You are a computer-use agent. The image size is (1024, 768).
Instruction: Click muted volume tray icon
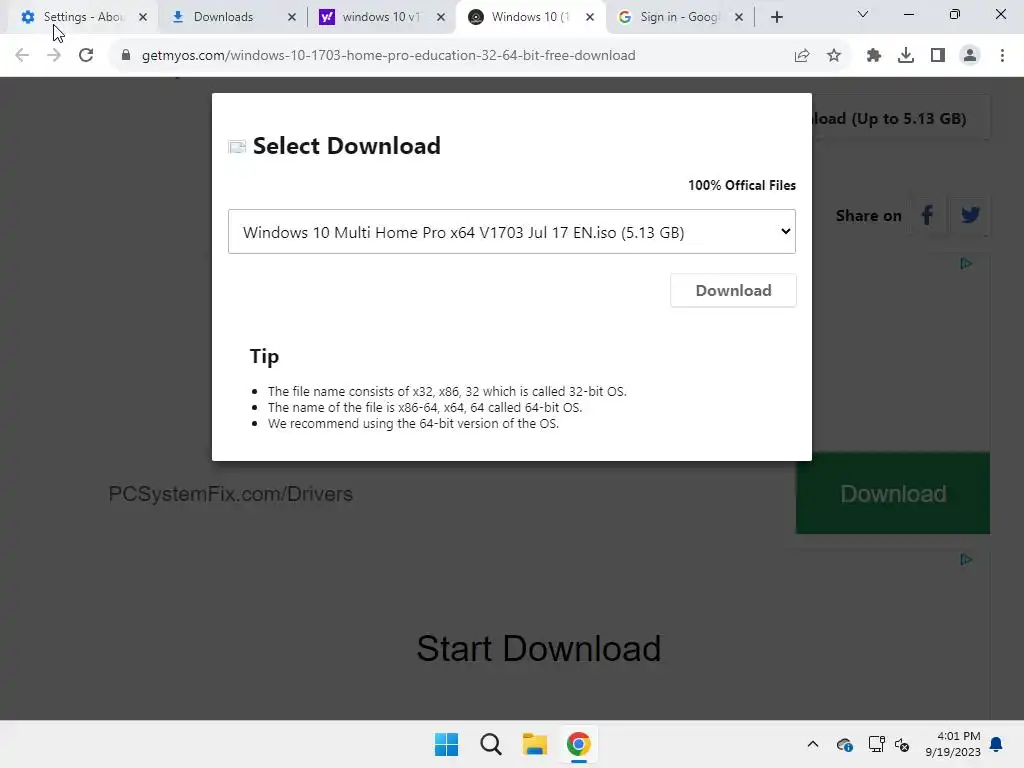pyautogui.click(x=902, y=744)
